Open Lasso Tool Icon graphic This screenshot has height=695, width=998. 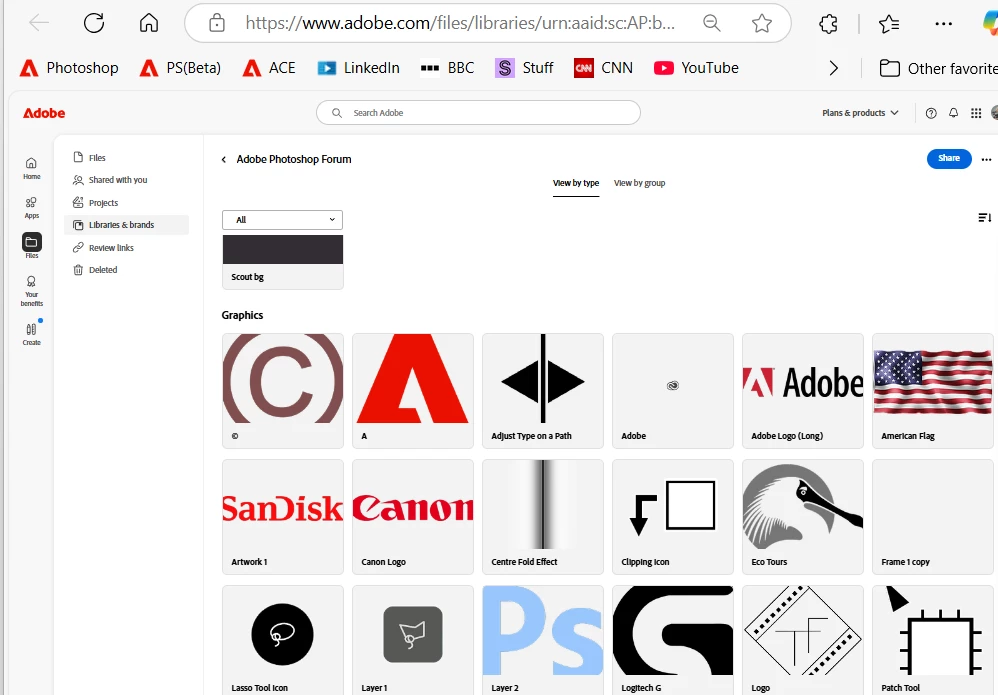click(283, 640)
